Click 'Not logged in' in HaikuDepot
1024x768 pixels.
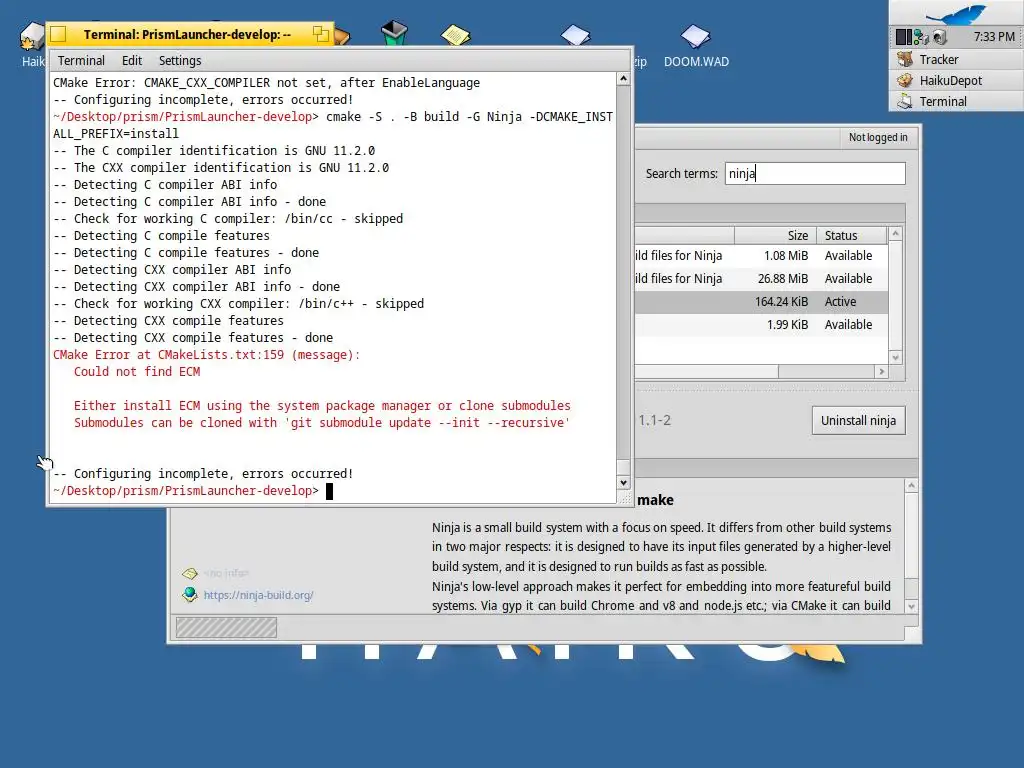click(x=878, y=137)
